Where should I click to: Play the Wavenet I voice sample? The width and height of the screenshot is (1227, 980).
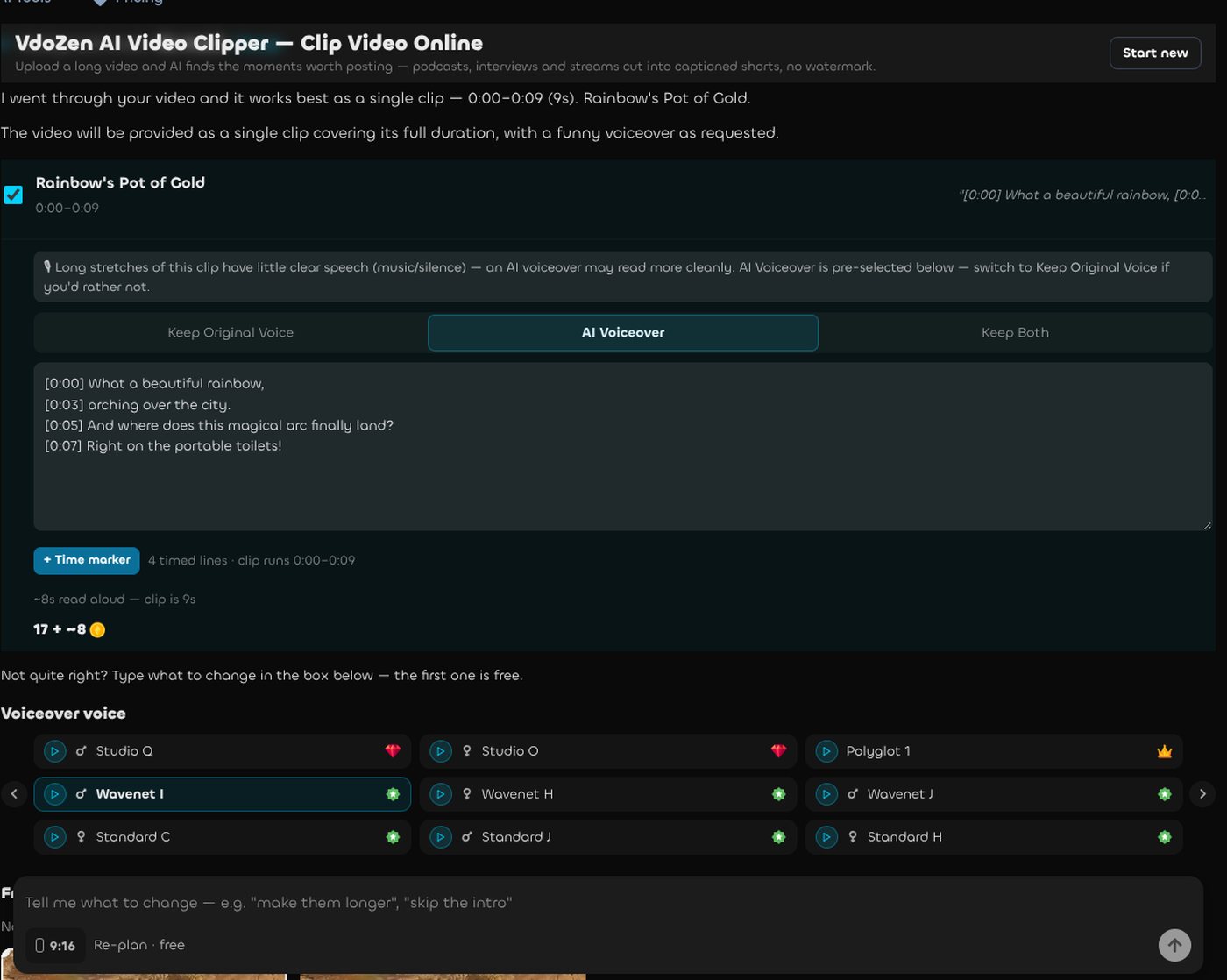coord(54,794)
